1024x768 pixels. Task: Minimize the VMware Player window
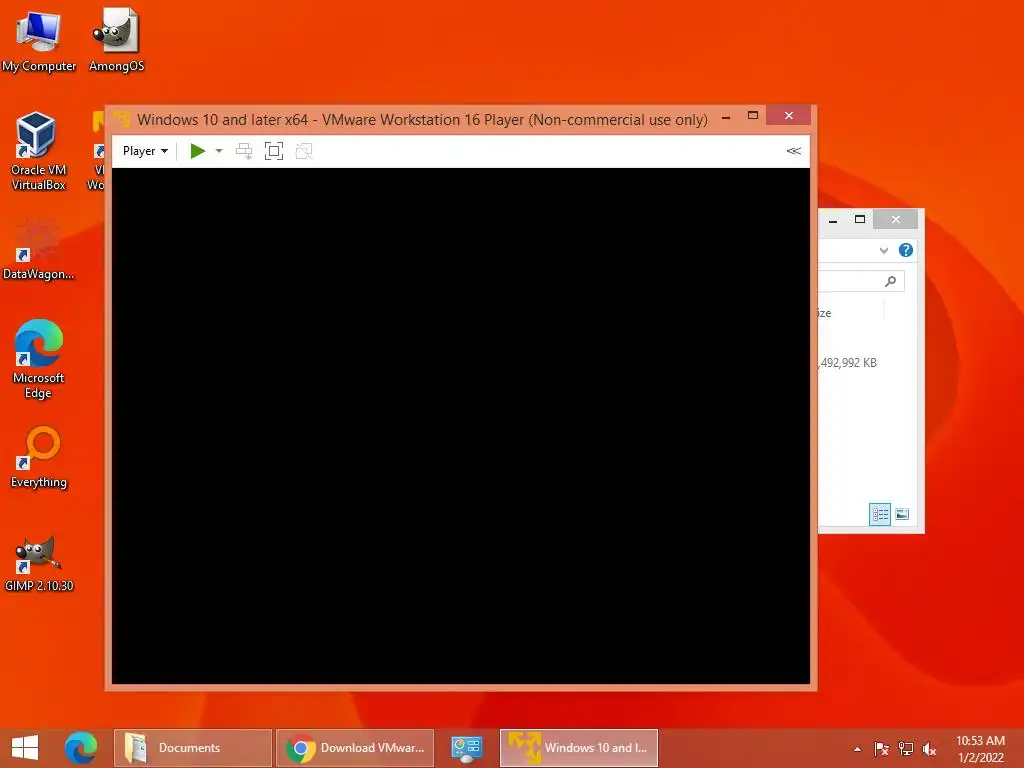point(726,118)
